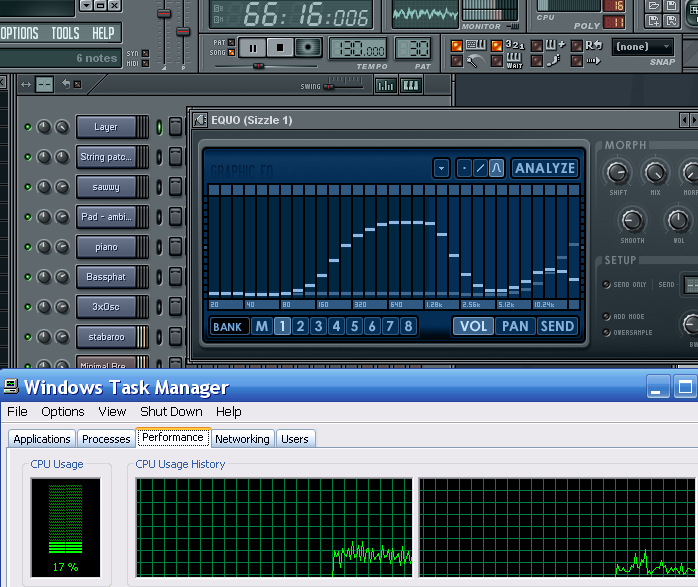Open the TOOLS menu
Image resolution: width=698 pixels, height=587 pixels.
point(65,33)
